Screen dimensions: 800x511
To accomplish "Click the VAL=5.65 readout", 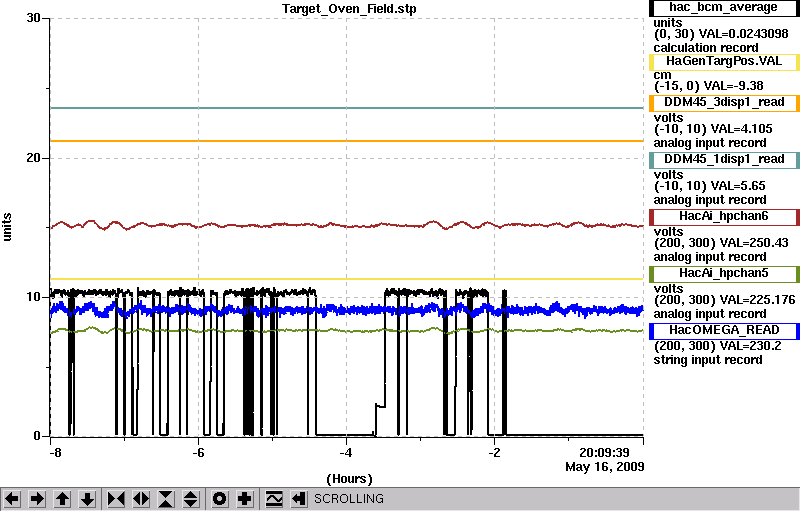I will pos(738,186).
